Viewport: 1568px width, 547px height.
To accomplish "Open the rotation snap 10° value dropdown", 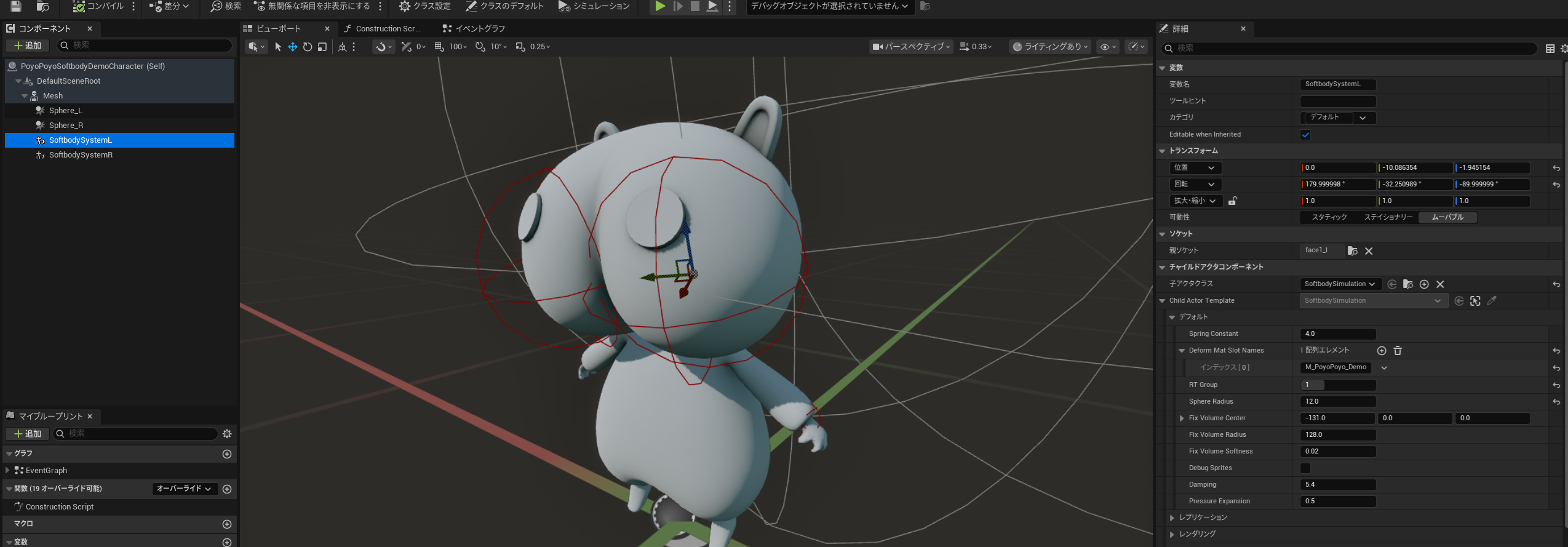I will click(499, 47).
